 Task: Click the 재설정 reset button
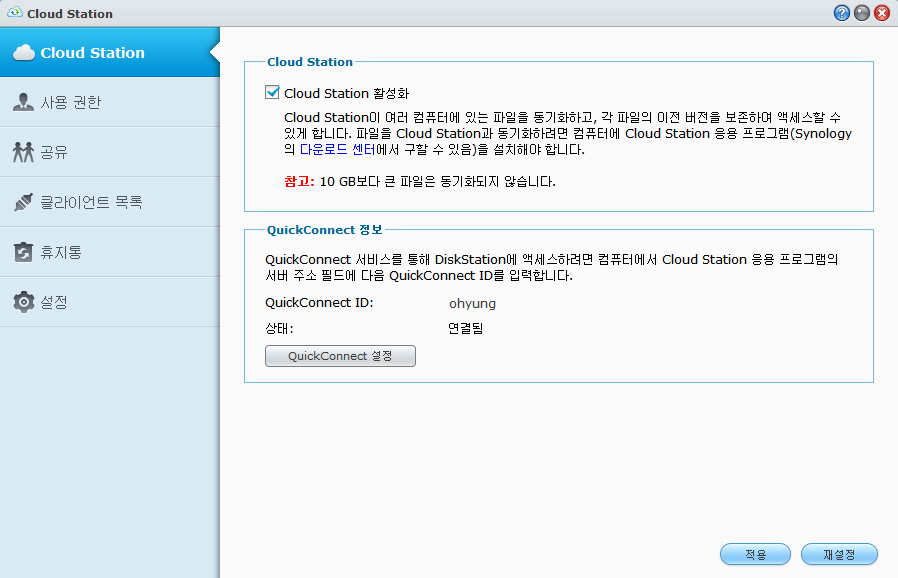[839, 554]
